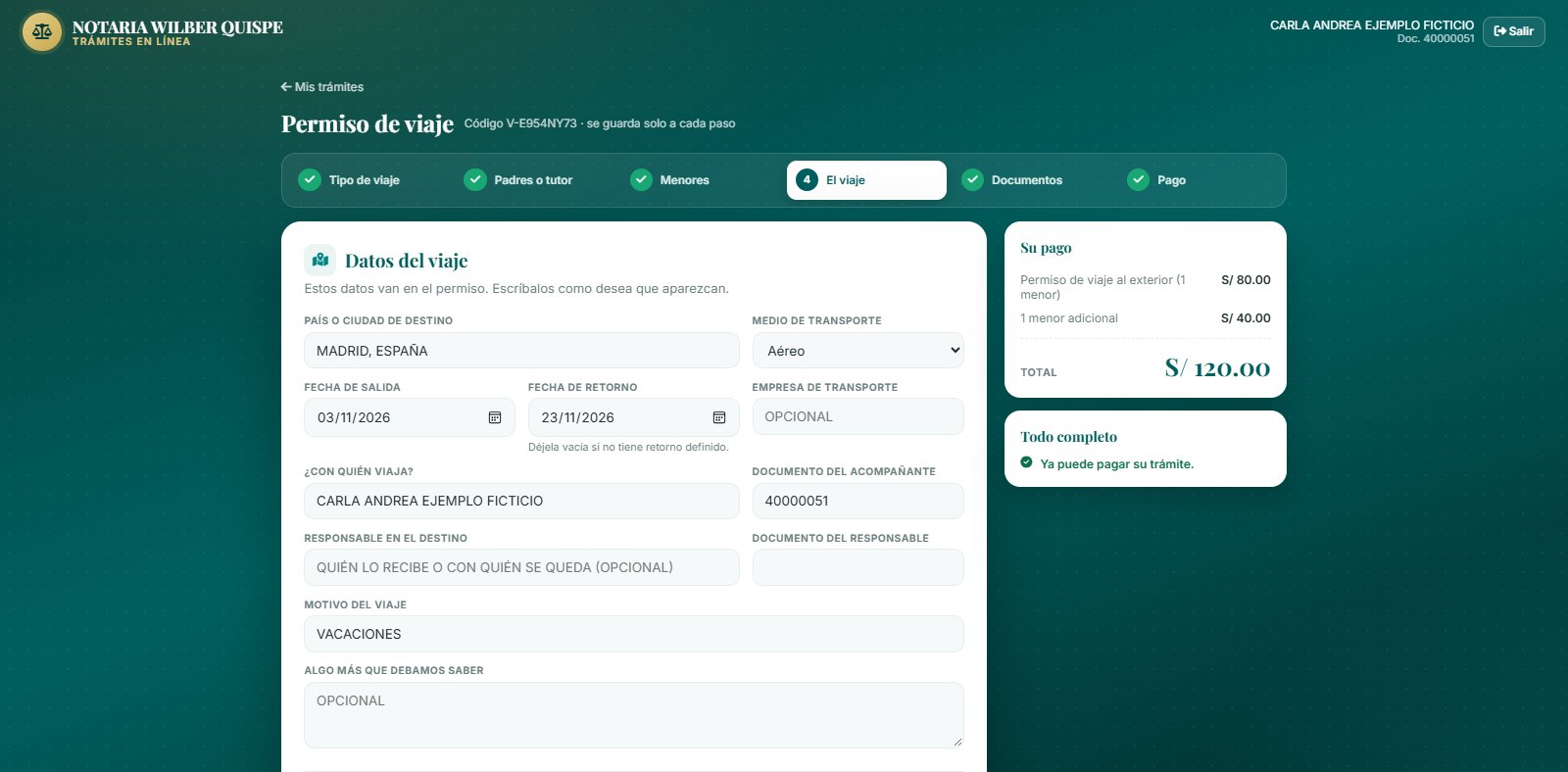1568x772 pixels.
Task: Click the Empresa de transporte field
Action: point(858,416)
